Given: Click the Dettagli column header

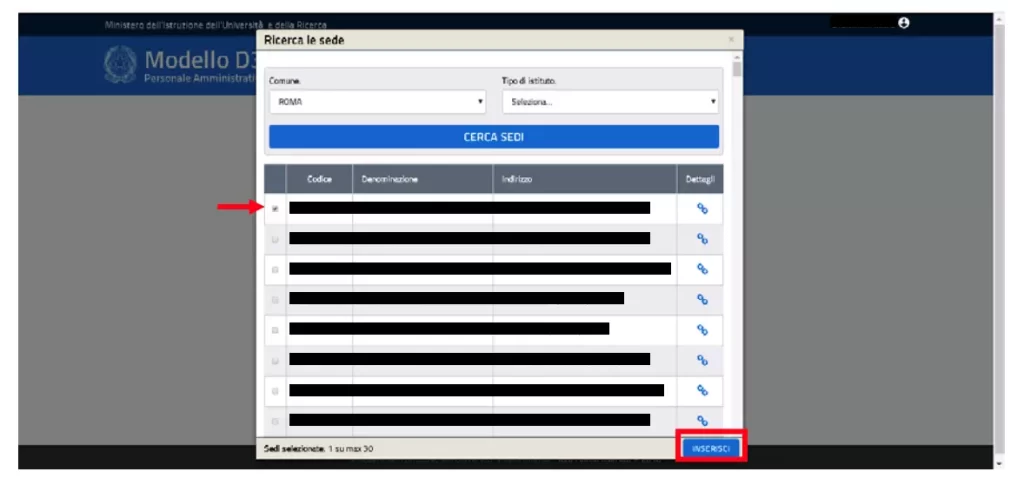Looking at the screenshot, I should 700,179.
